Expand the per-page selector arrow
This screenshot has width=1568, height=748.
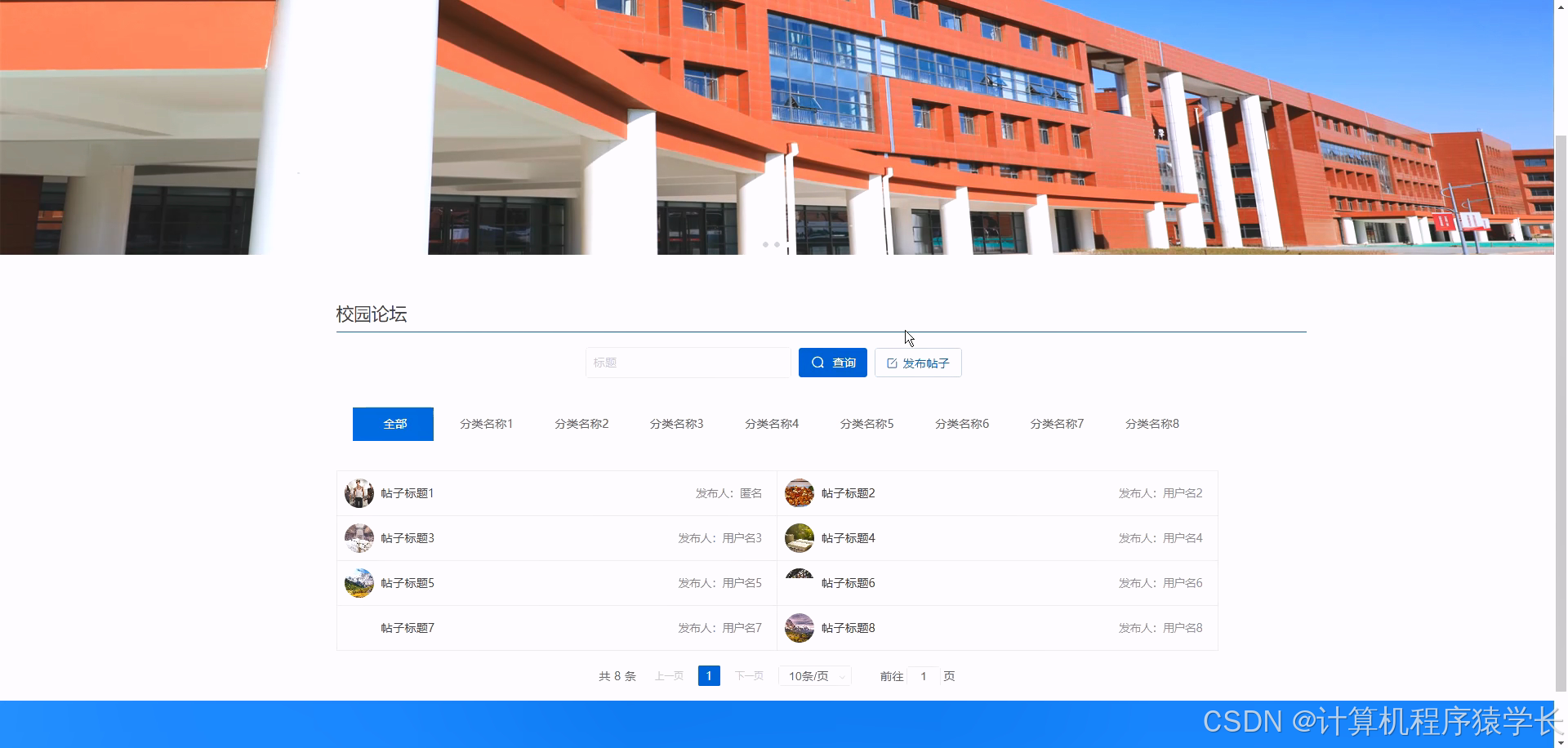(x=841, y=675)
